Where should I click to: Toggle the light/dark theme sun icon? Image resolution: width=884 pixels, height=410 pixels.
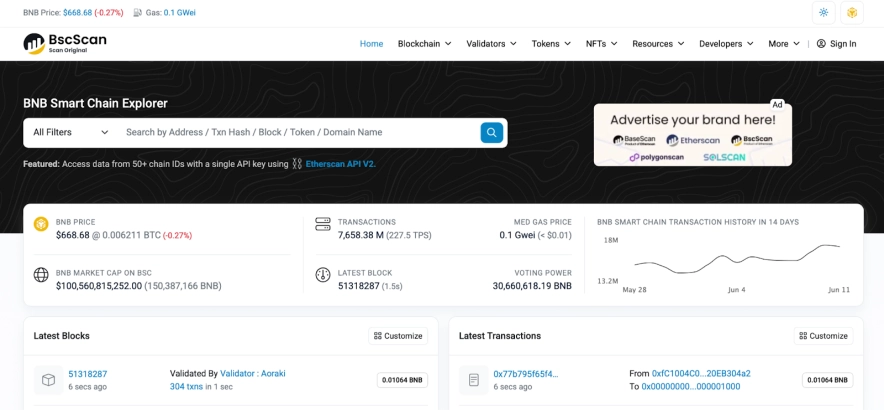click(x=823, y=13)
